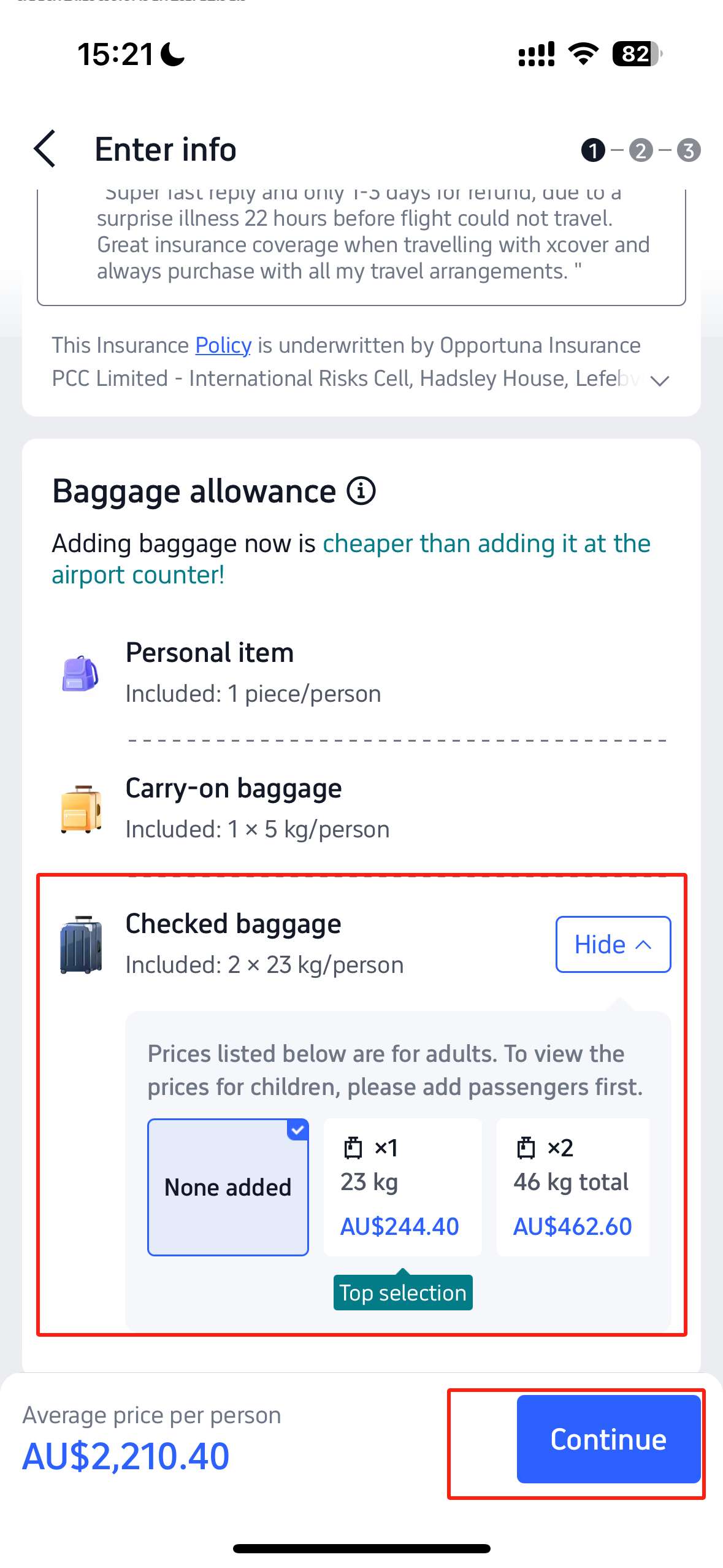
Task: Open the insurance Policy link
Action: click(222, 345)
